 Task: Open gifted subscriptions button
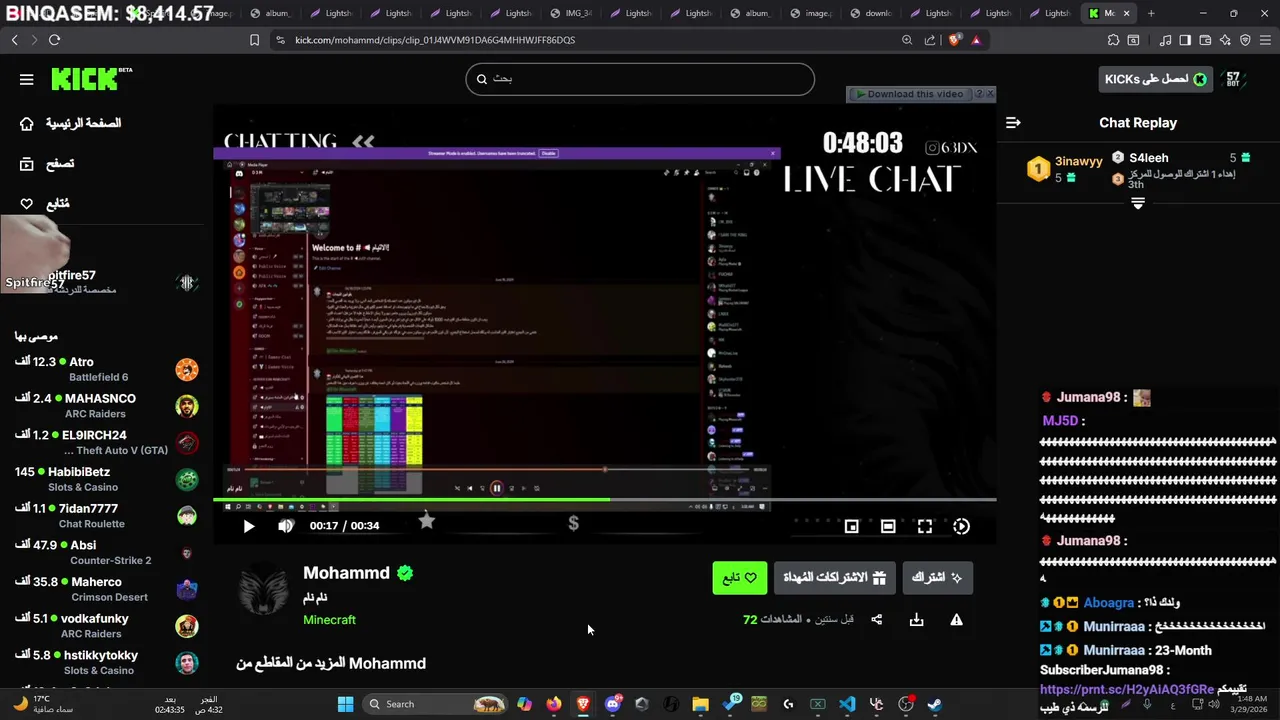click(x=834, y=578)
